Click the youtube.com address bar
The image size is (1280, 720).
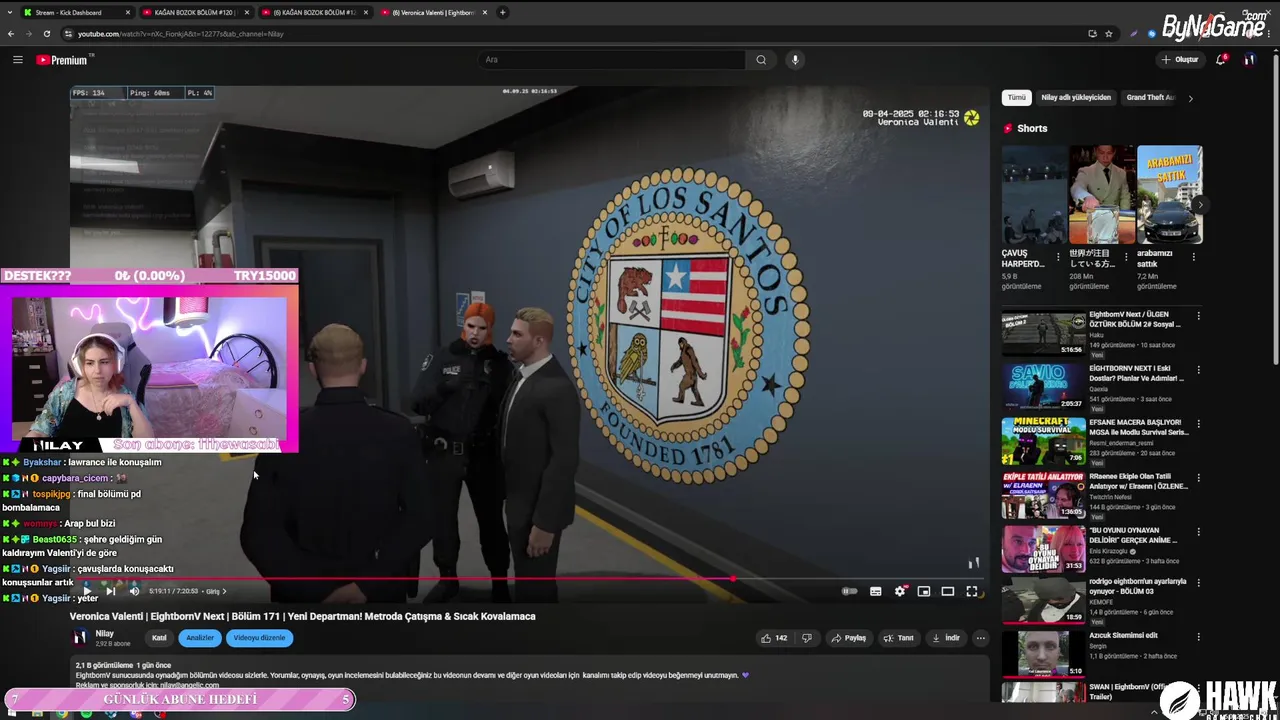pyautogui.click(x=580, y=34)
